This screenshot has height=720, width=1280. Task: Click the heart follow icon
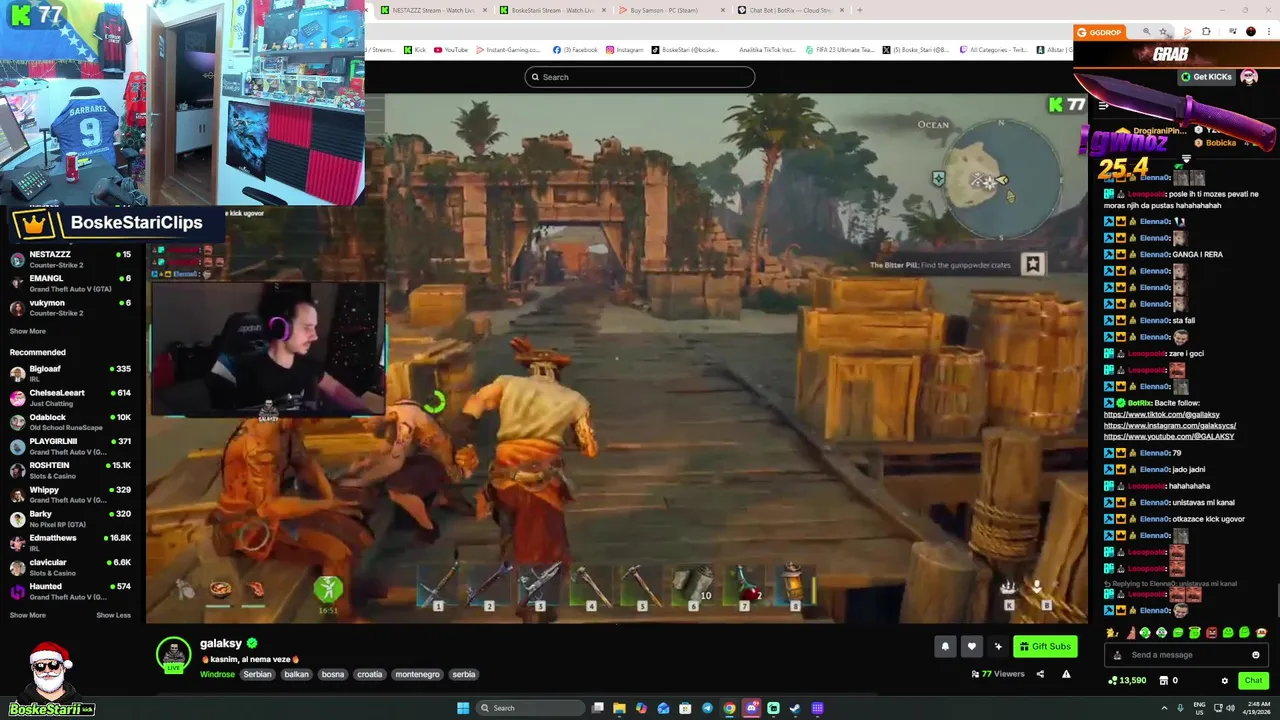tap(971, 646)
